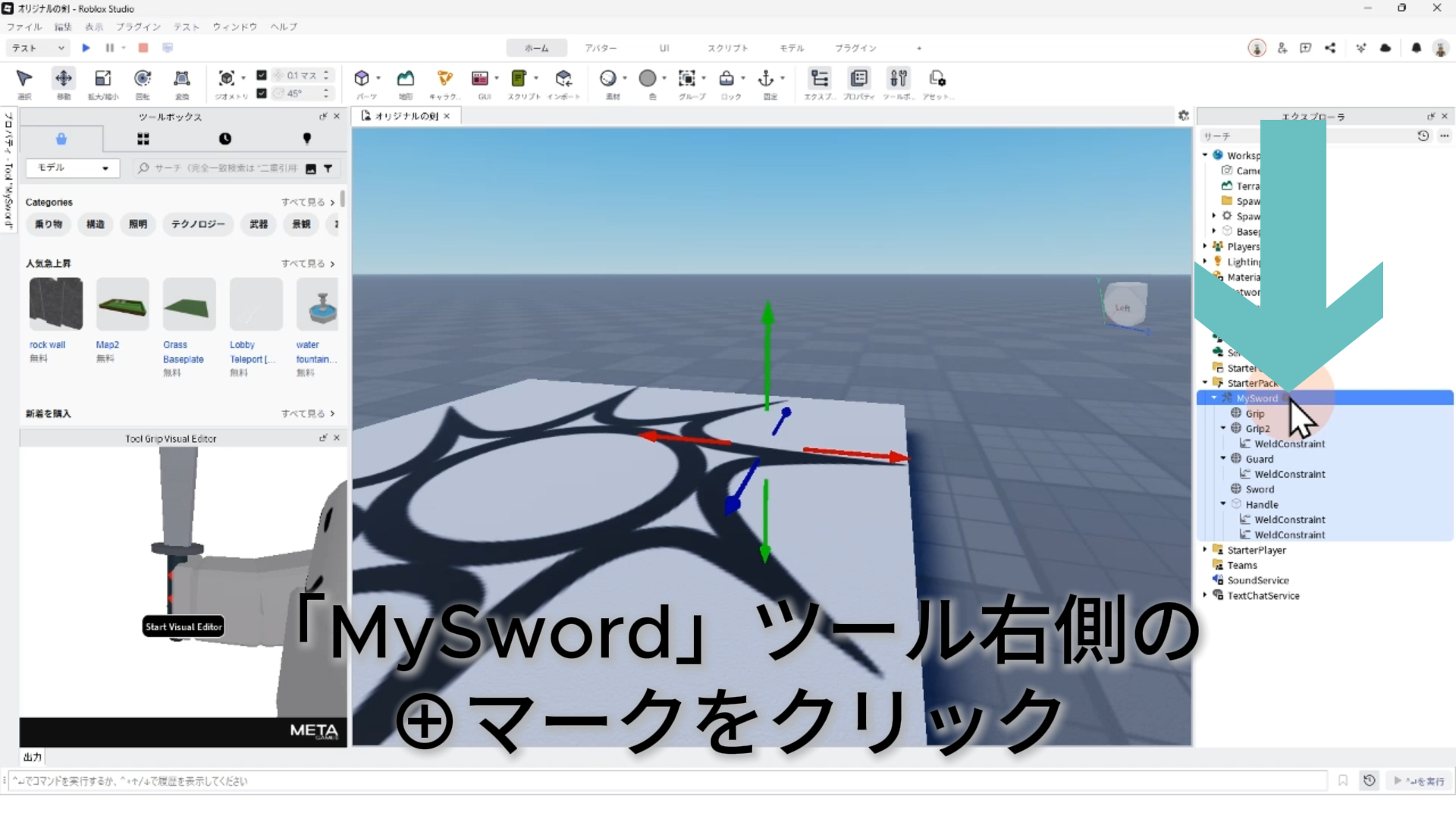
Task: Click the Script insert icon
Action: click(x=519, y=79)
